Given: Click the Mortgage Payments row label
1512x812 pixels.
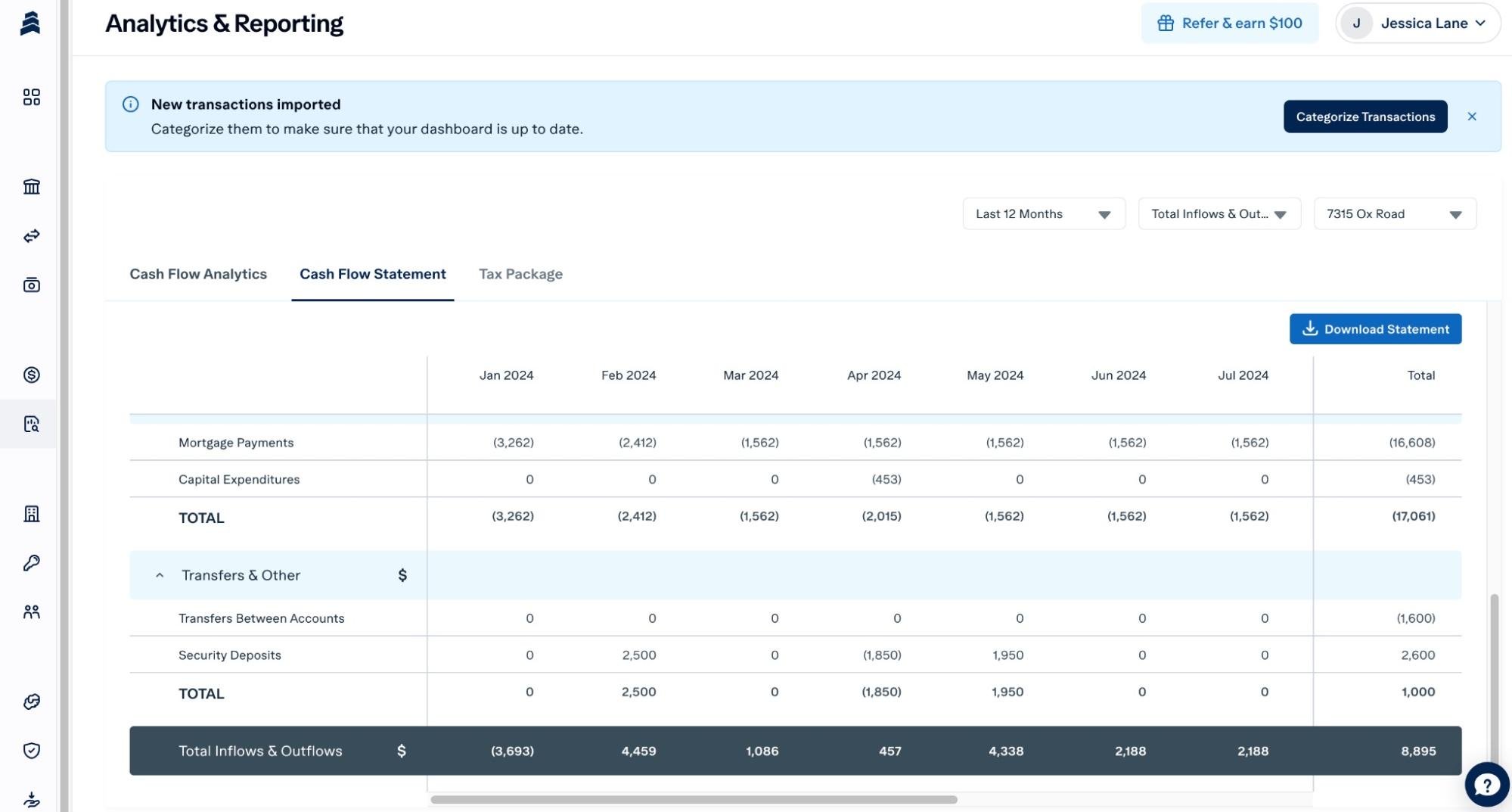Looking at the screenshot, I should click(236, 443).
